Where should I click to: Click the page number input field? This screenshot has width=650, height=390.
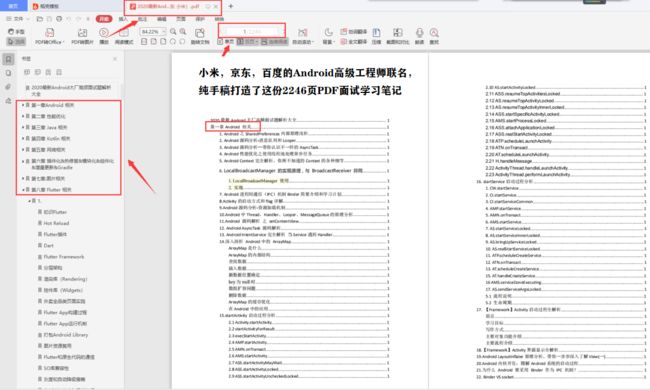pyautogui.click(x=252, y=31)
